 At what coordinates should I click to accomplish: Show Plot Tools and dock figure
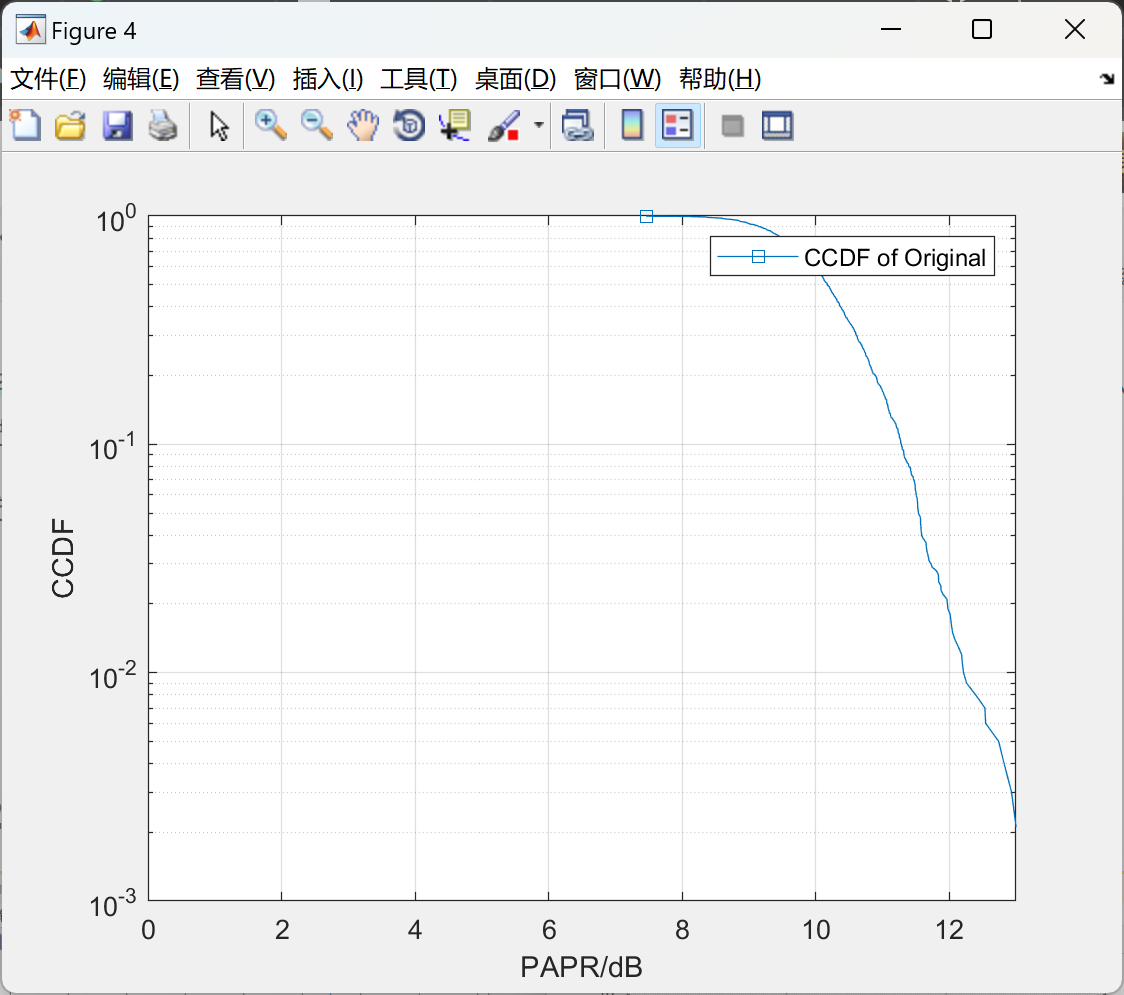tap(777, 125)
